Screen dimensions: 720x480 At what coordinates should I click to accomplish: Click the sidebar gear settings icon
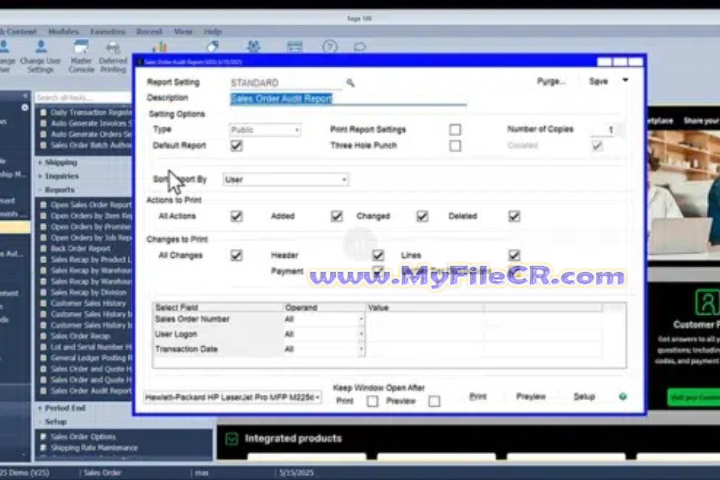click(x=25, y=107)
